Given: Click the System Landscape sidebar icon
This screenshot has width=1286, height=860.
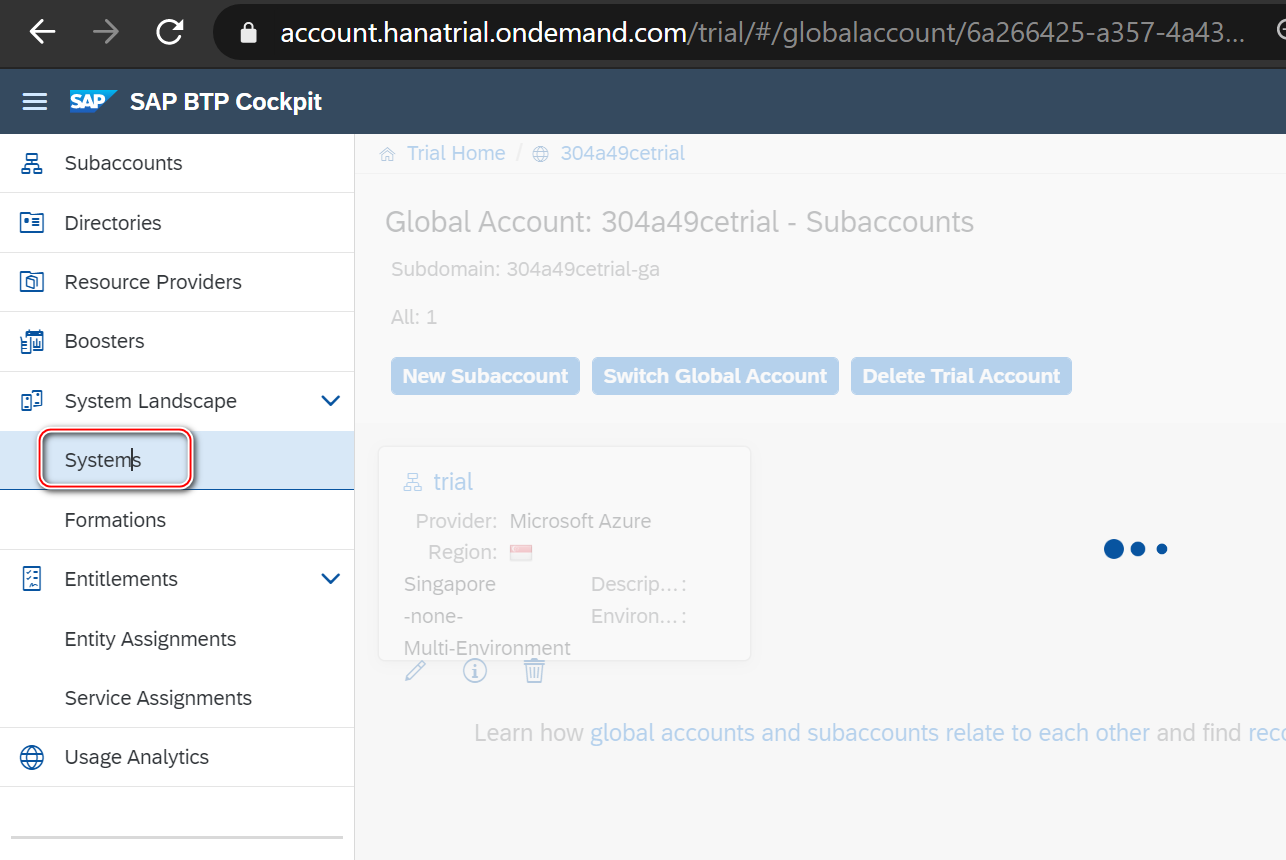Looking at the screenshot, I should [32, 401].
